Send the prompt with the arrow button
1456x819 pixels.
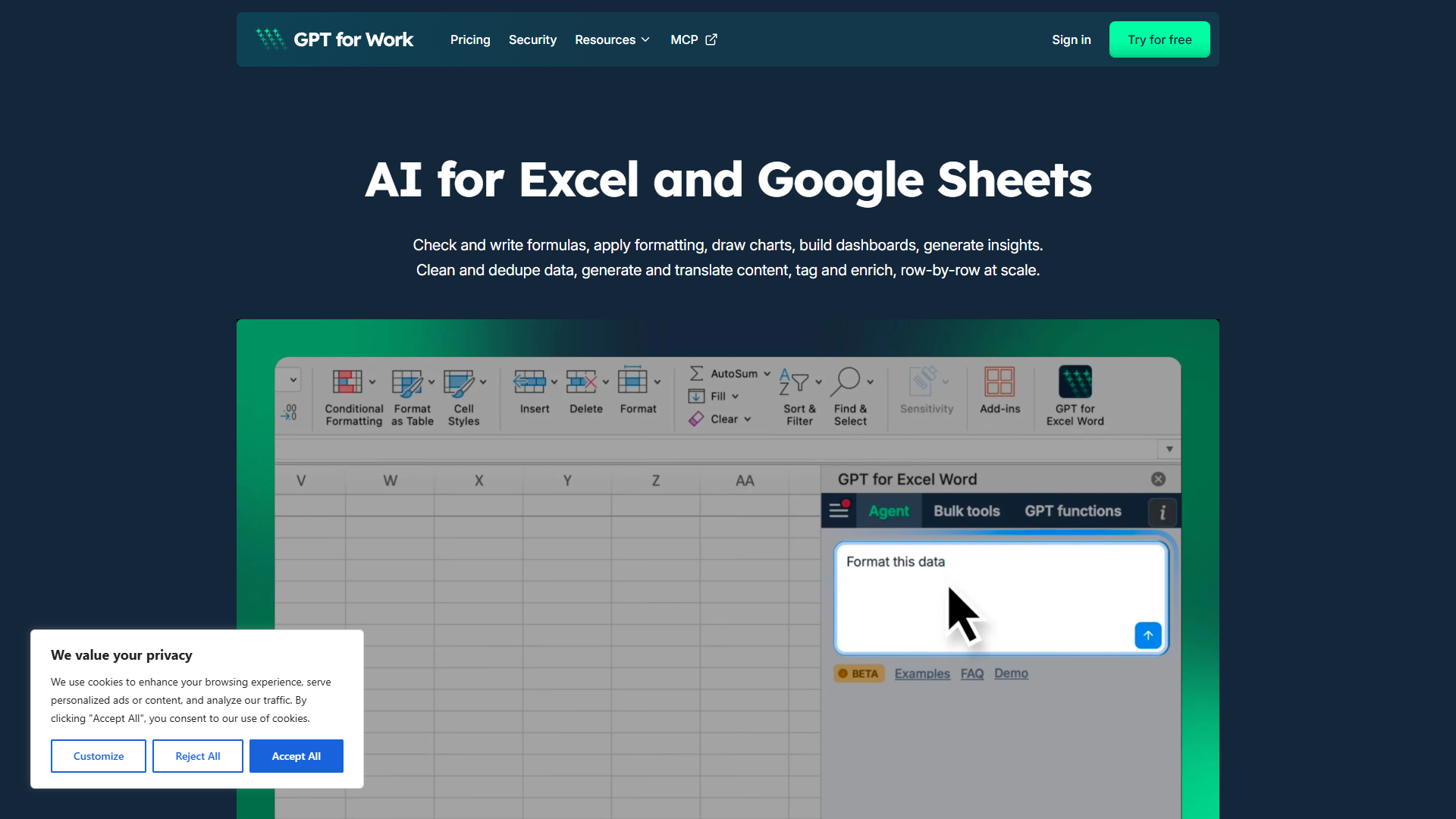pyautogui.click(x=1148, y=635)
